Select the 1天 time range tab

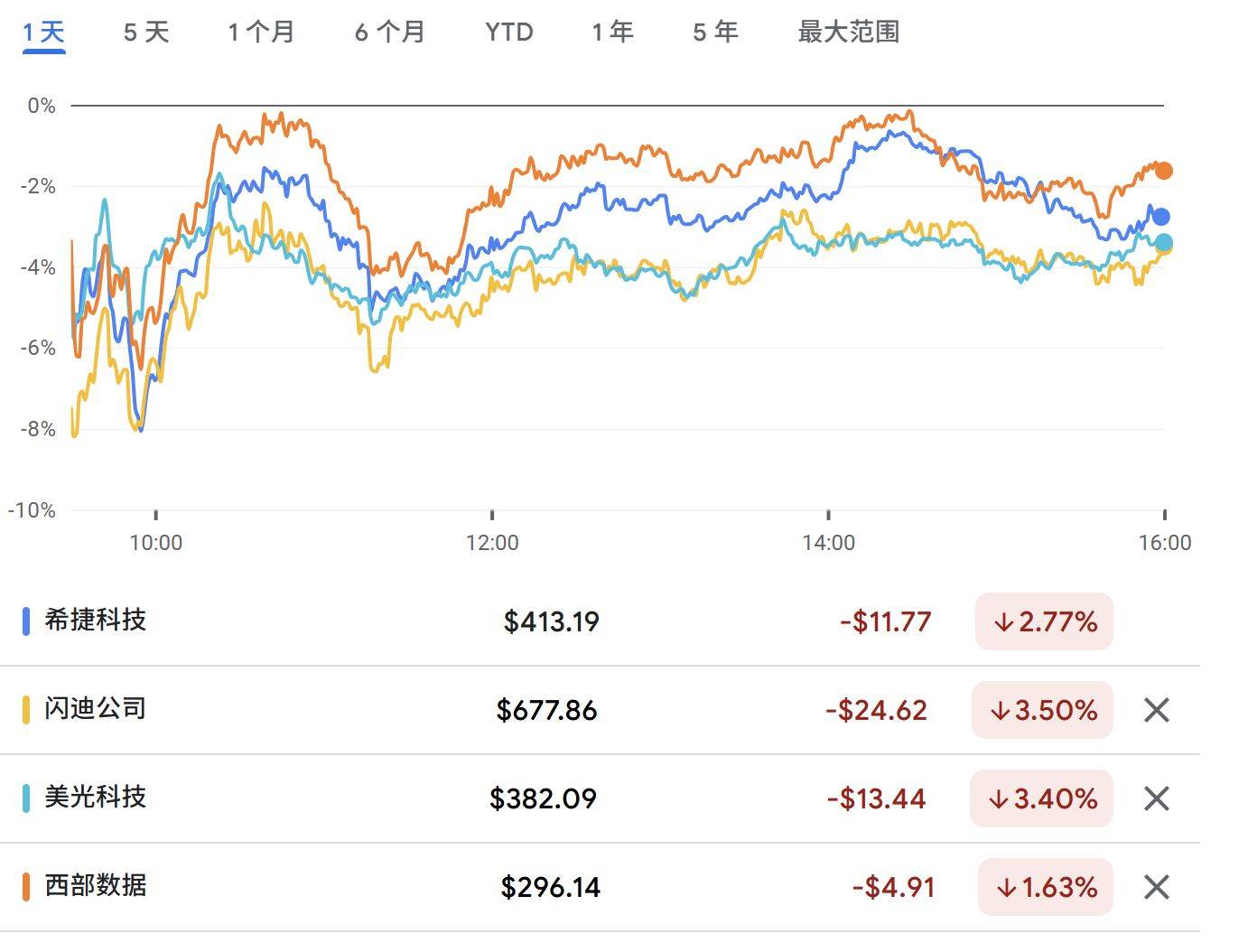point(43,33)
